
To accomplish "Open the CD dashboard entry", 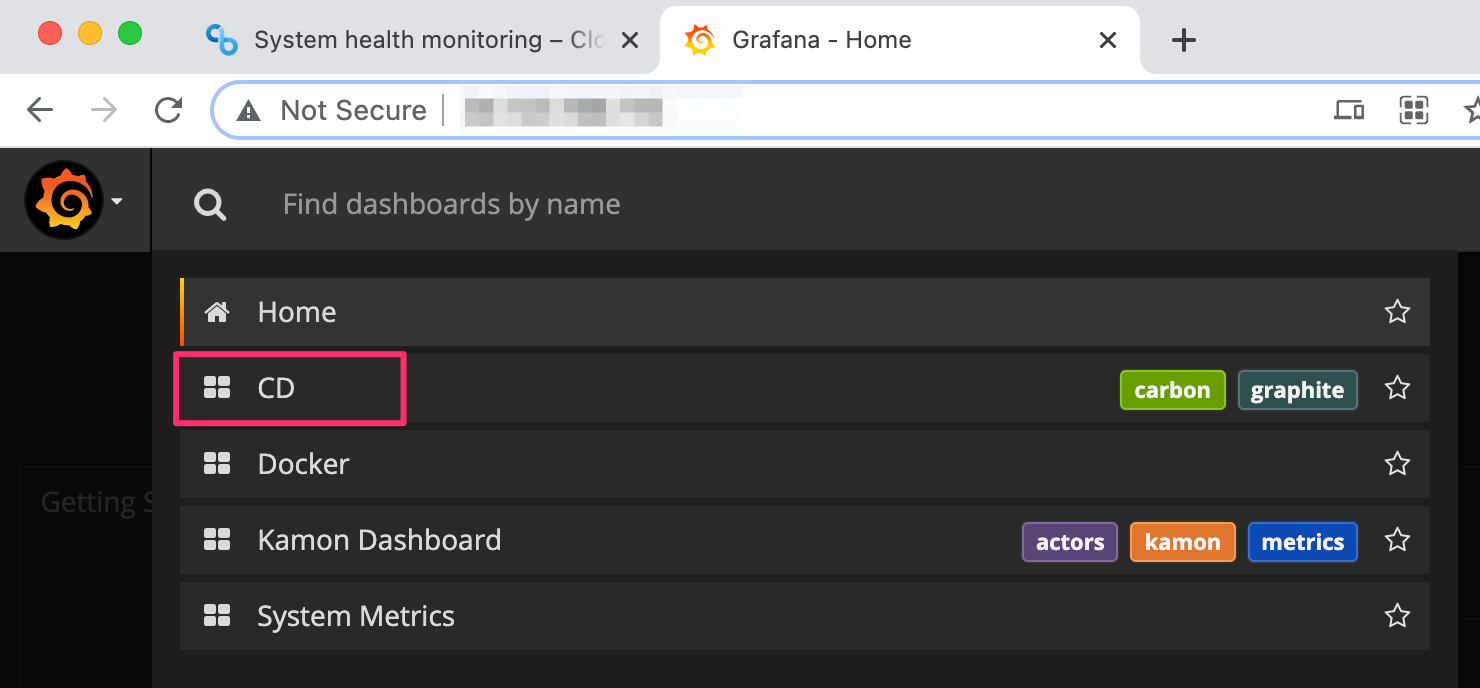I will (x=276, y=388).
